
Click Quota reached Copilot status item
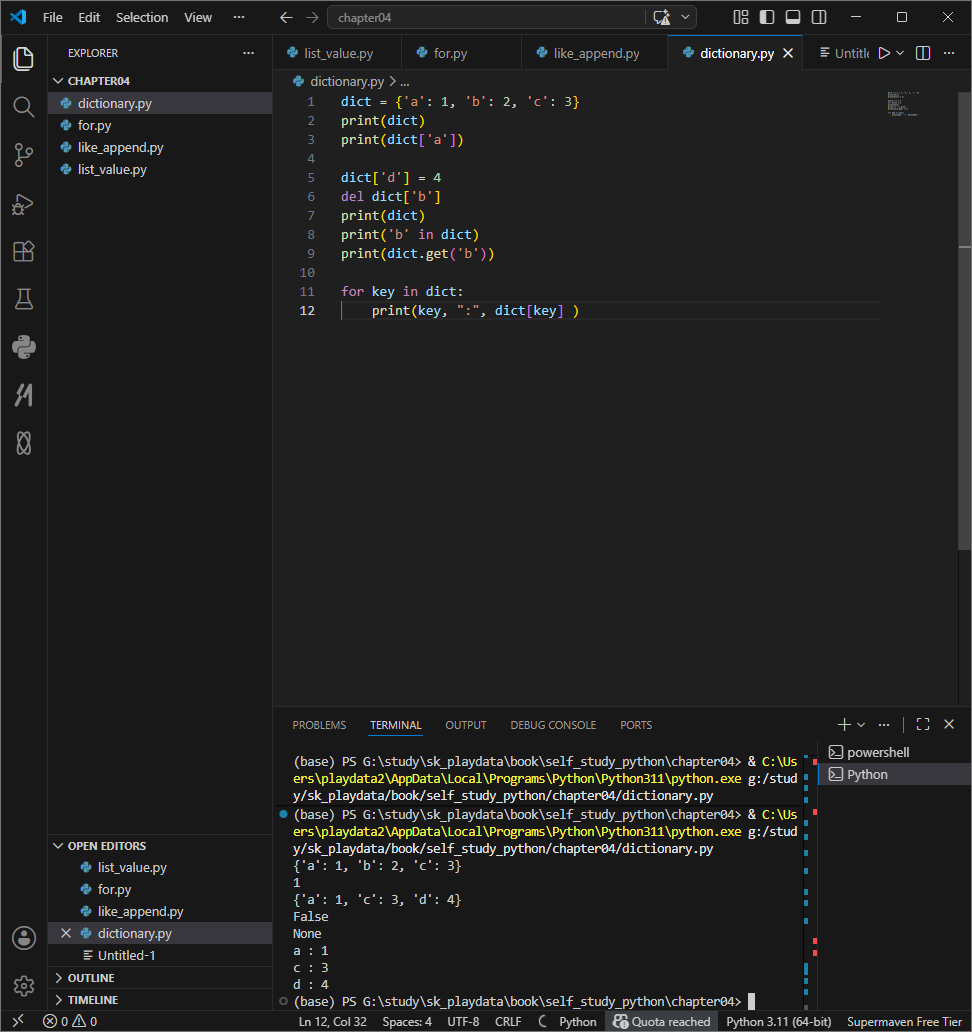[662, 1021]
